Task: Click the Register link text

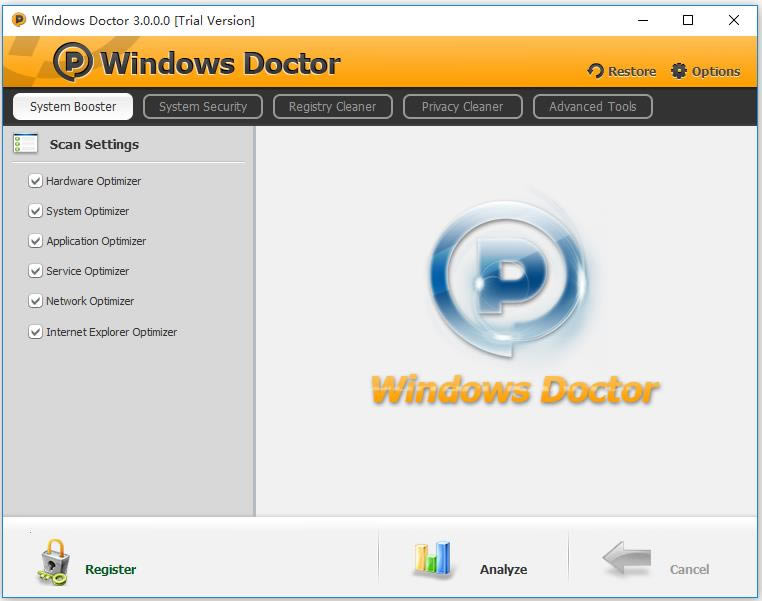Action: [110, 569]
